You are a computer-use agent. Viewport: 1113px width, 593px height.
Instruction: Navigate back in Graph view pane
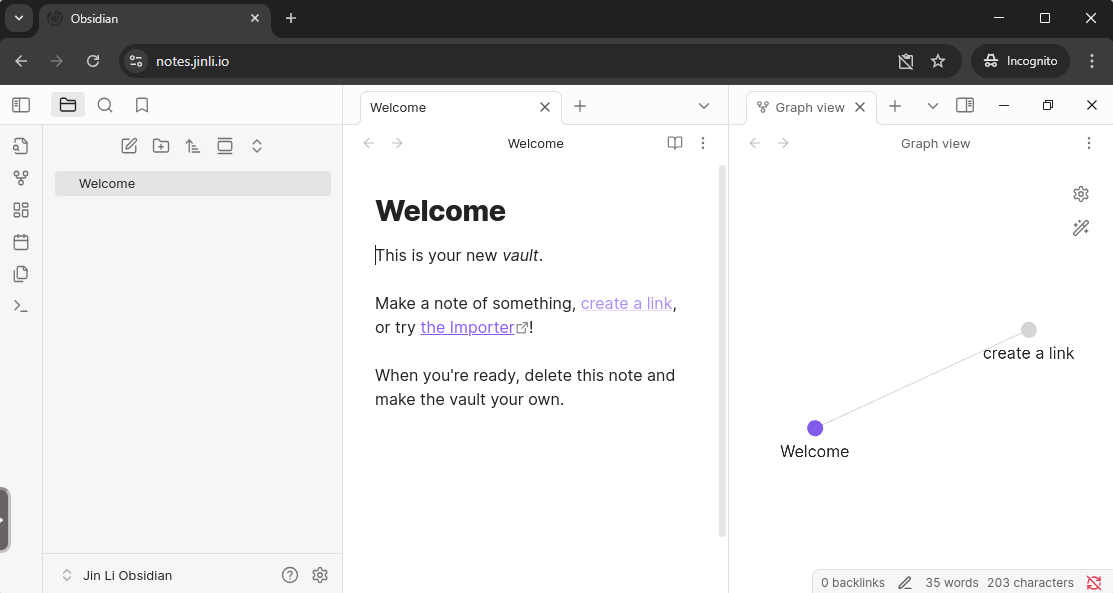point(755,143)
